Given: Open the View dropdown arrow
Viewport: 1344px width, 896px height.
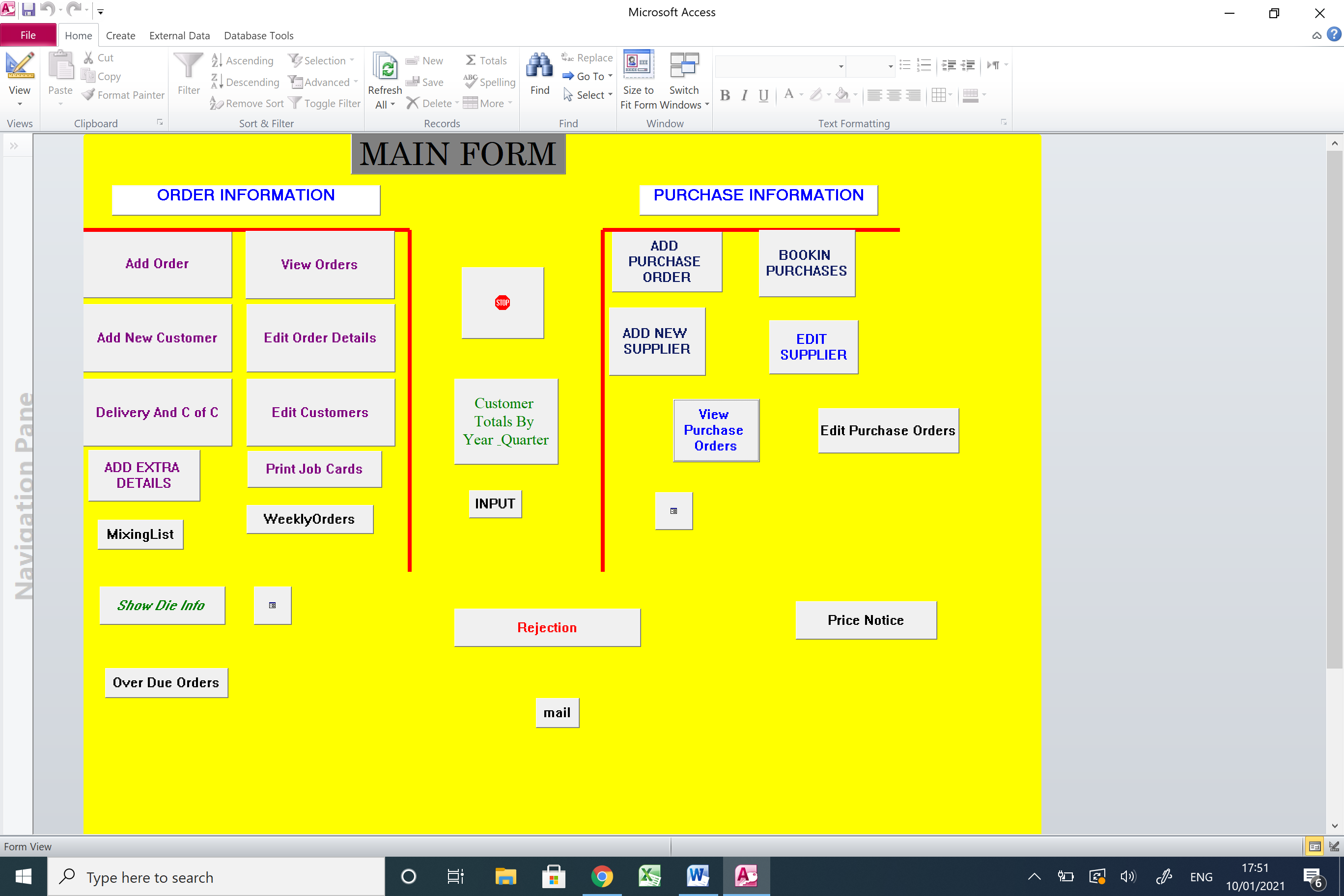Looking at the screenshot, I should click(20, 104).
